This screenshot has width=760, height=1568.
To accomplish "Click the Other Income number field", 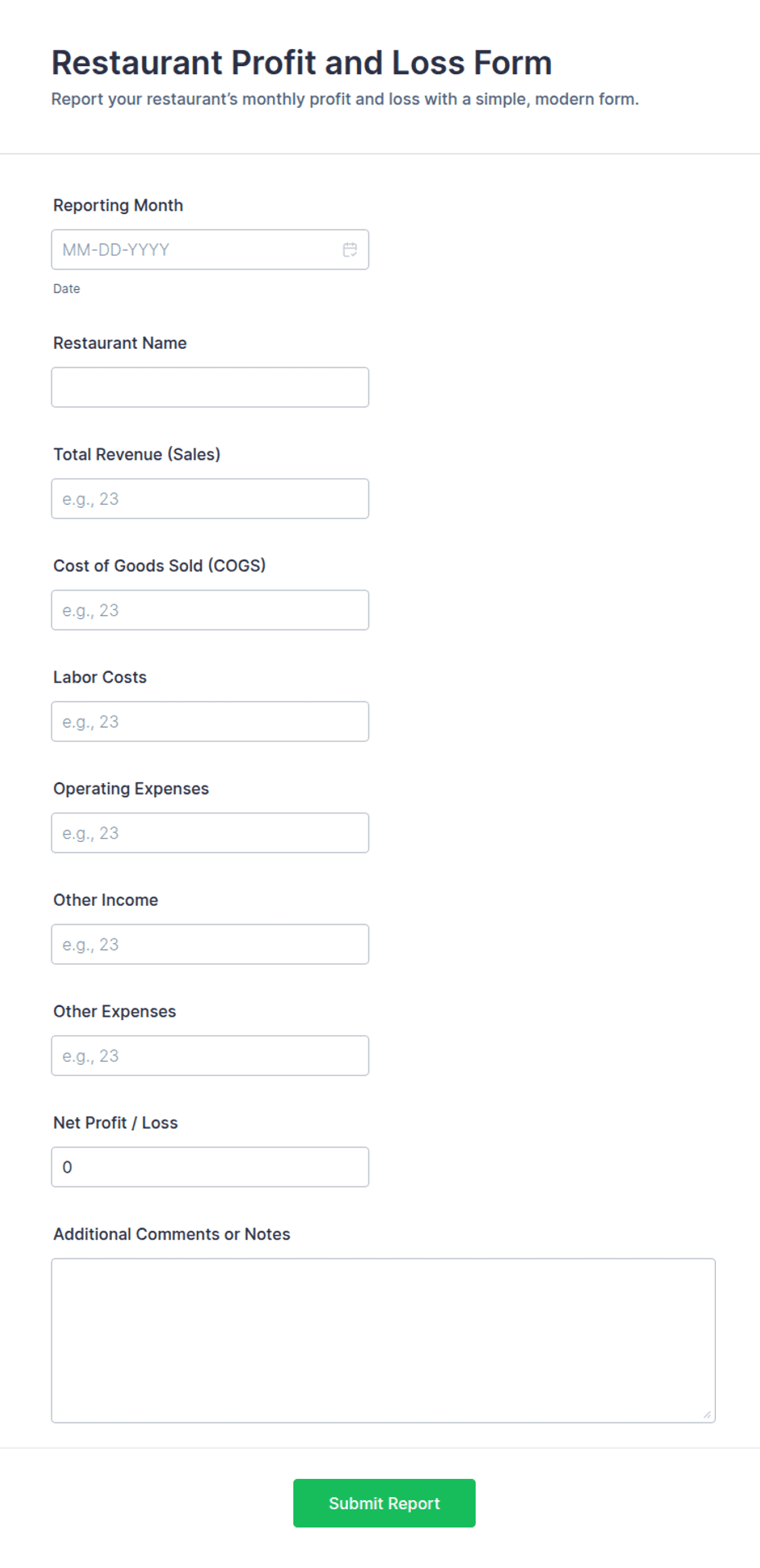I will click(x=210, y=944).
